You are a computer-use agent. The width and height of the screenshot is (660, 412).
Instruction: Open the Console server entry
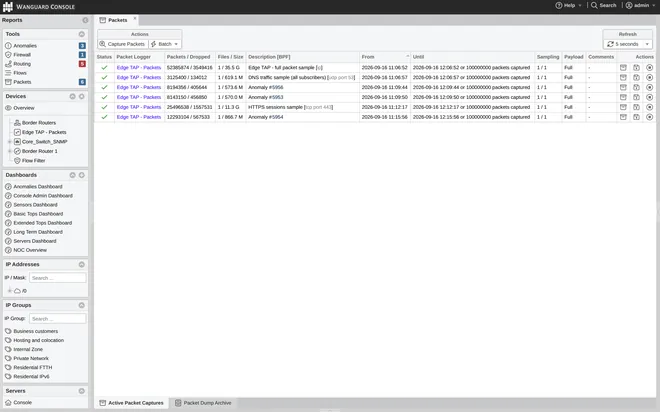(22, 403)
